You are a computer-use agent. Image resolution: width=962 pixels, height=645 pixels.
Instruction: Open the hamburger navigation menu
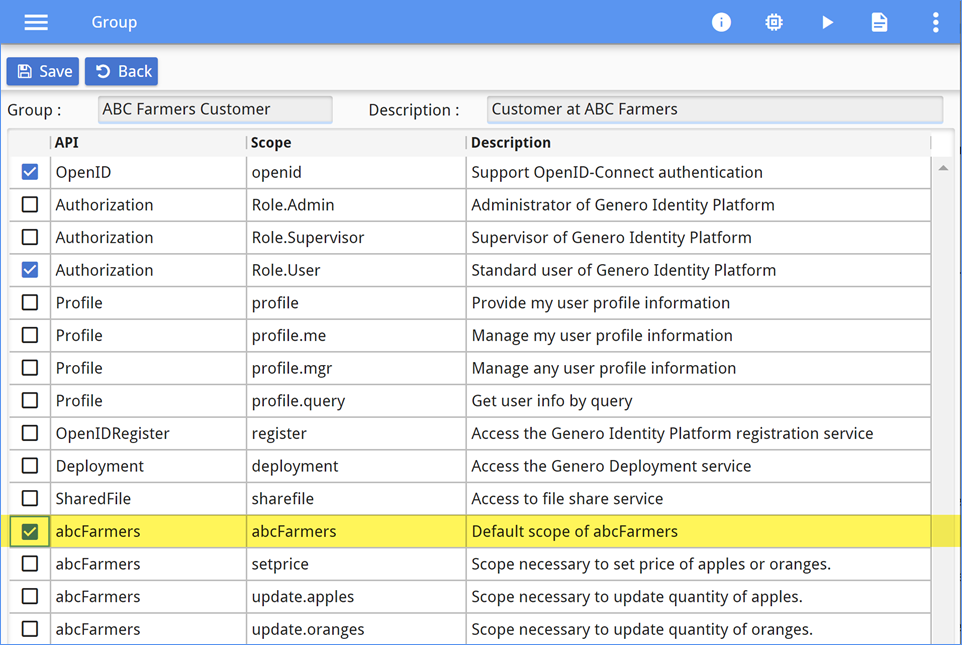(x=36, y=22)
